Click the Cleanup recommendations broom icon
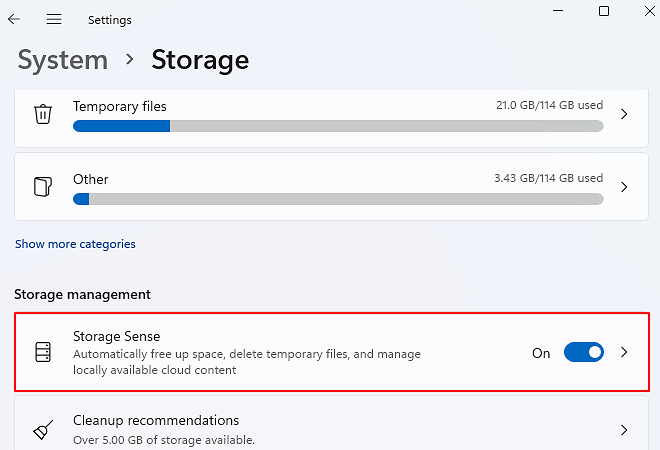660x450 pixels. (x=43, y=430)
